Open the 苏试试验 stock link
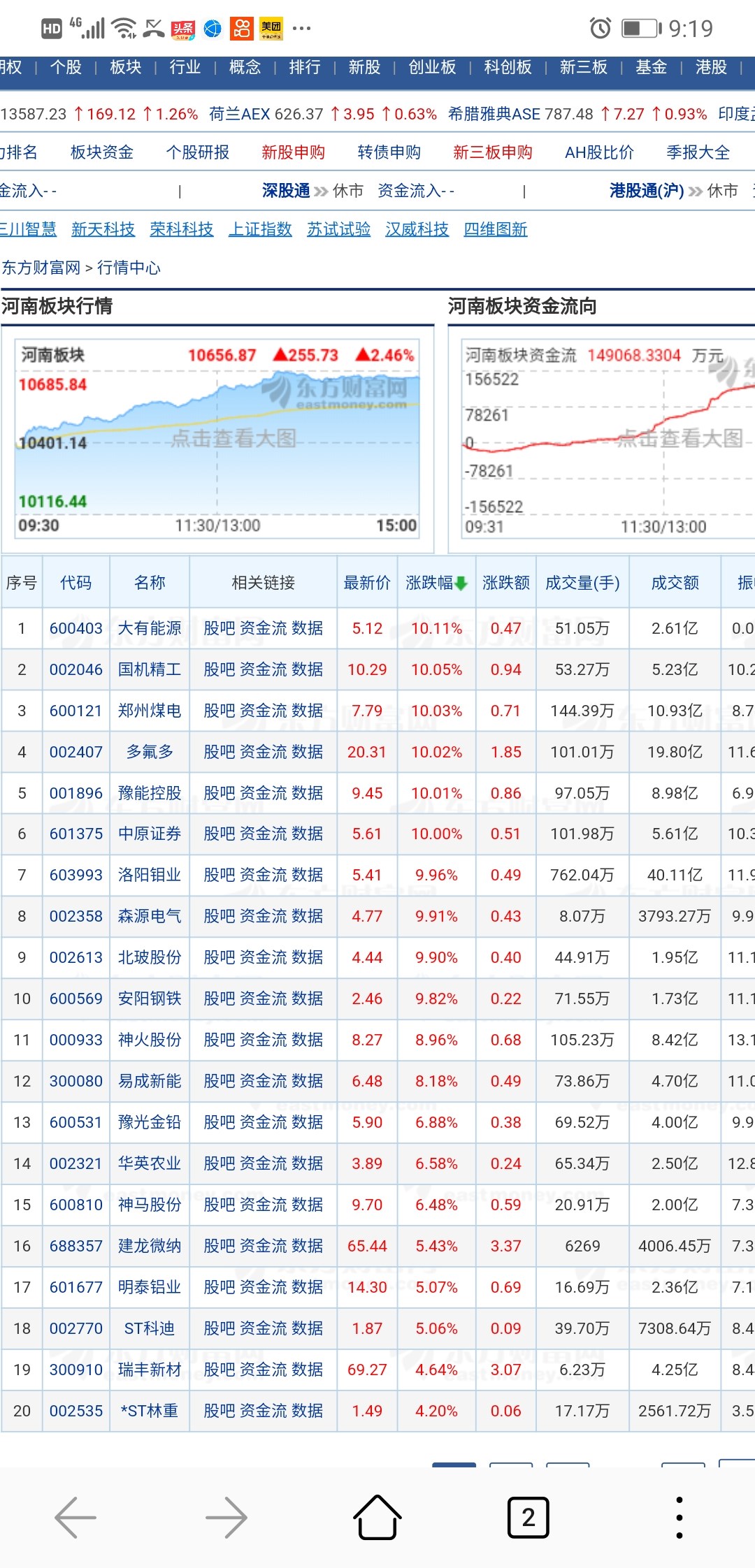Viewport: 755px width, 1568px height. [x=339, y=229]
